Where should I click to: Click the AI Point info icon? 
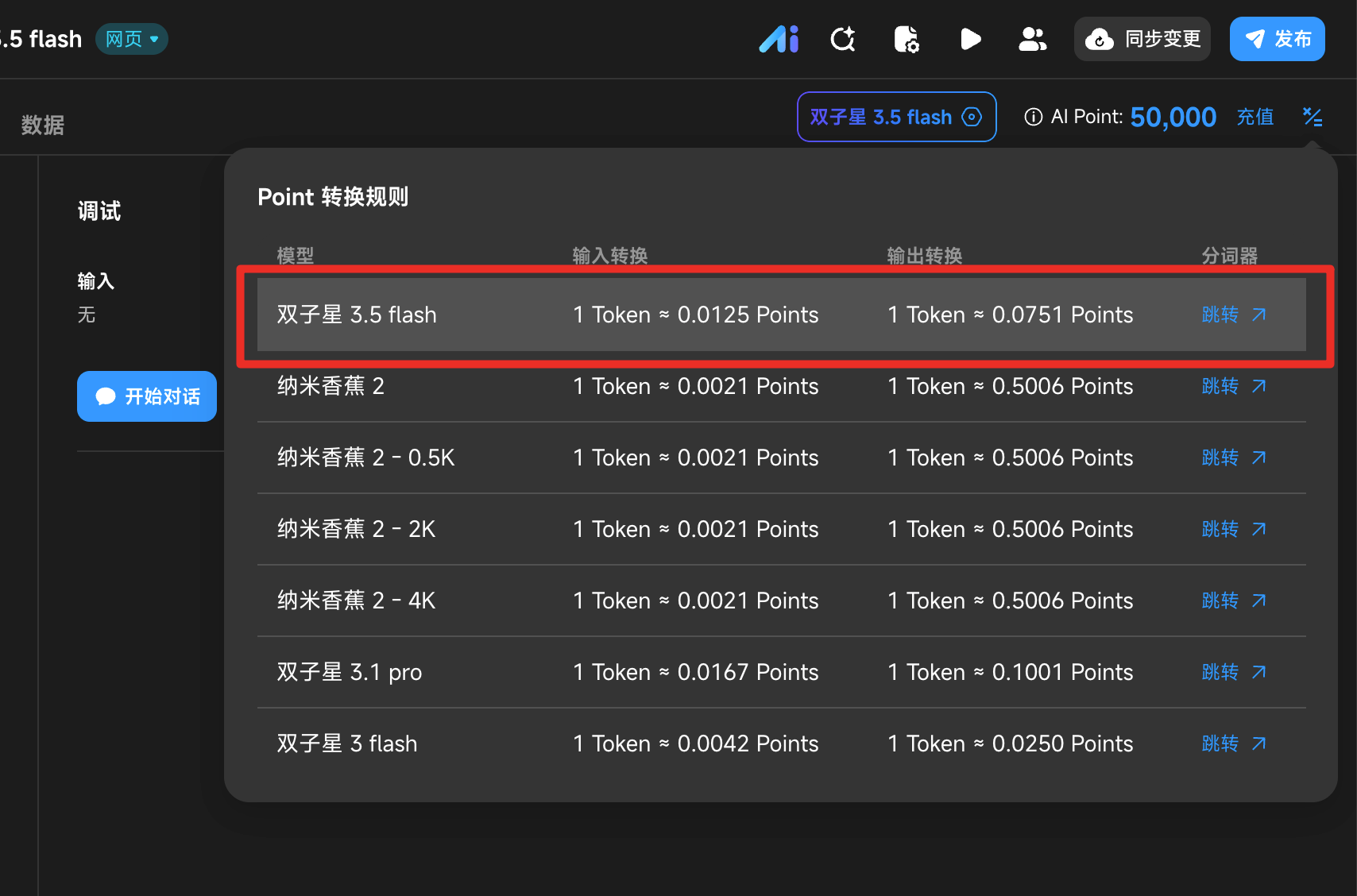point(1034,118)
